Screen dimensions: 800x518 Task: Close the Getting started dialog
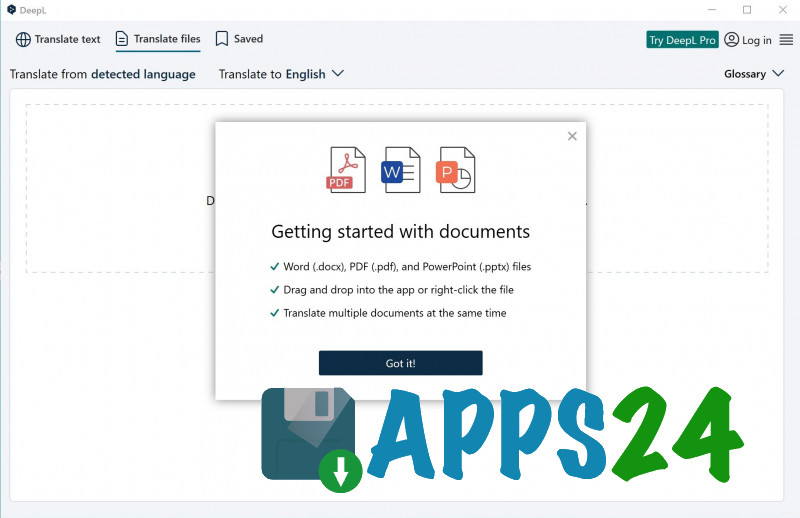(x=572, y=136)
